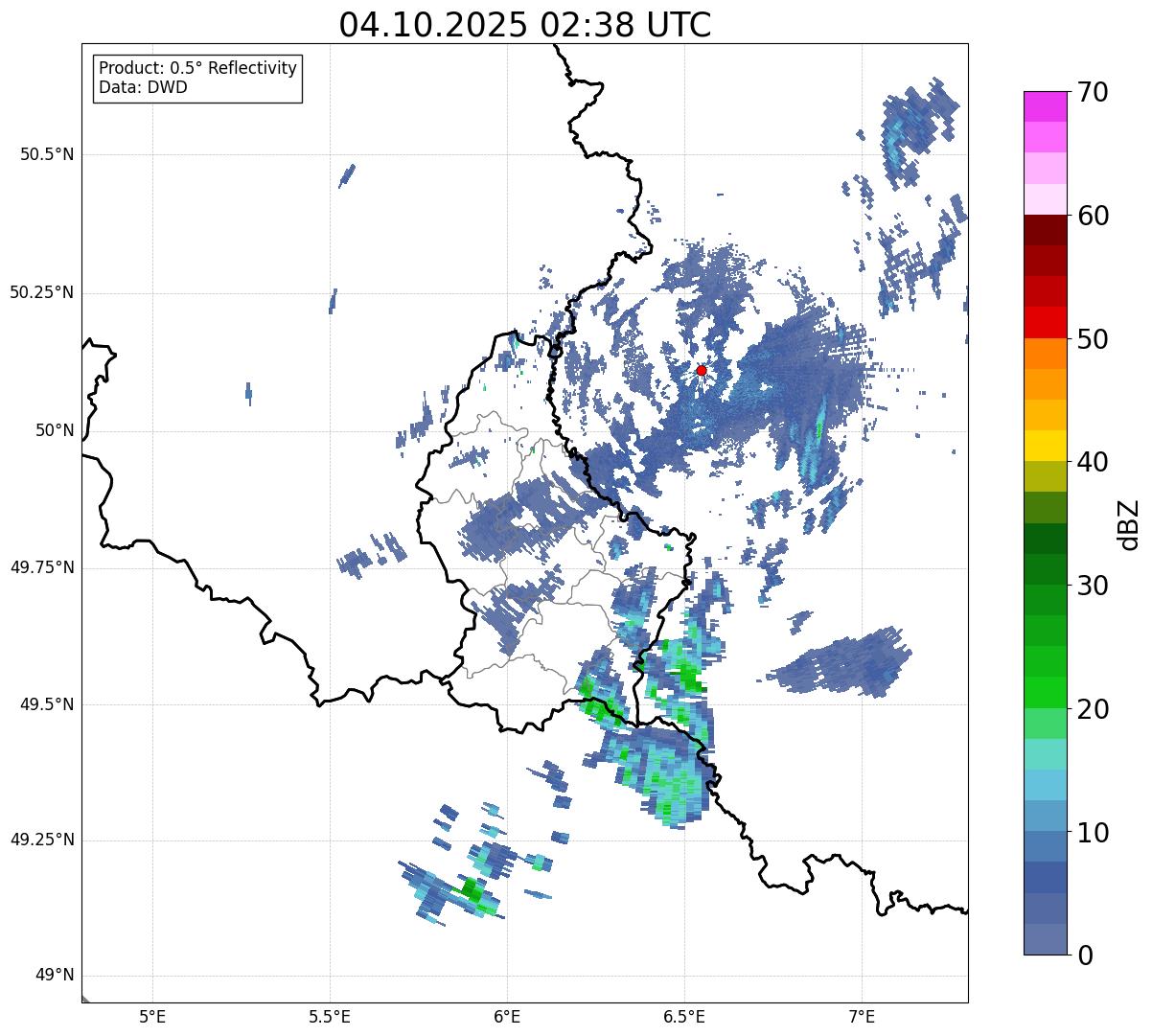This screenshot has height=1036, width=1152.
Task: Click the yellow colorbar swatch above 40
Action: pos(1046,447)
